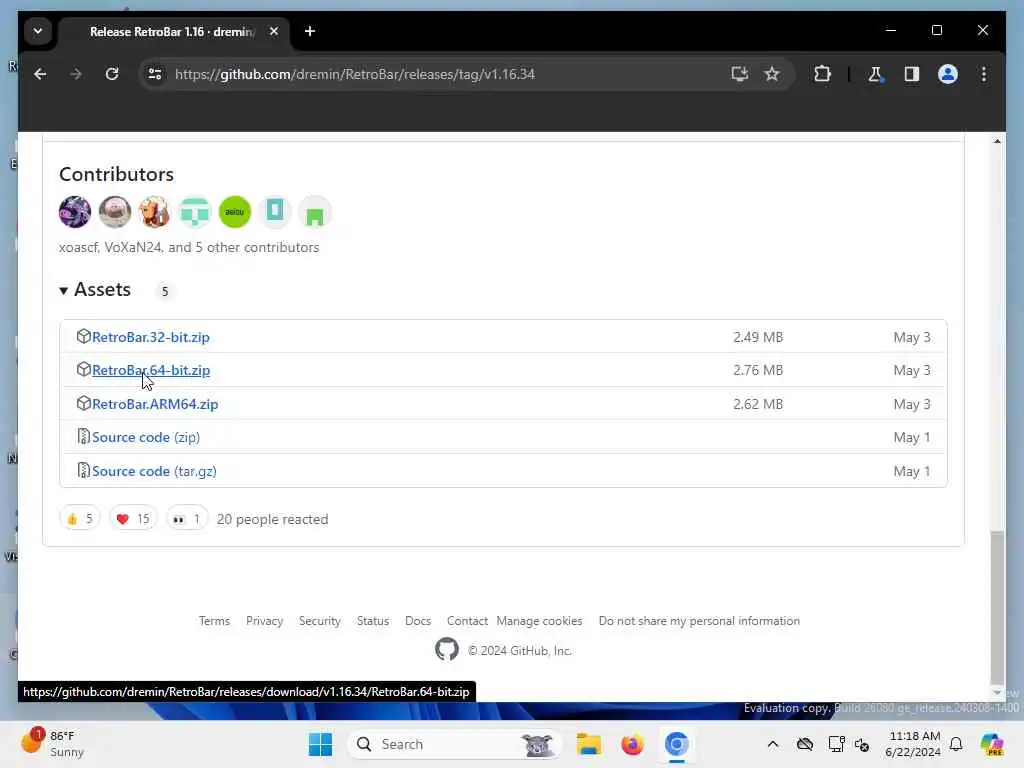Screen dimensions: 1024x768
Task: Open a new browser tab
Action: (310, 31)
